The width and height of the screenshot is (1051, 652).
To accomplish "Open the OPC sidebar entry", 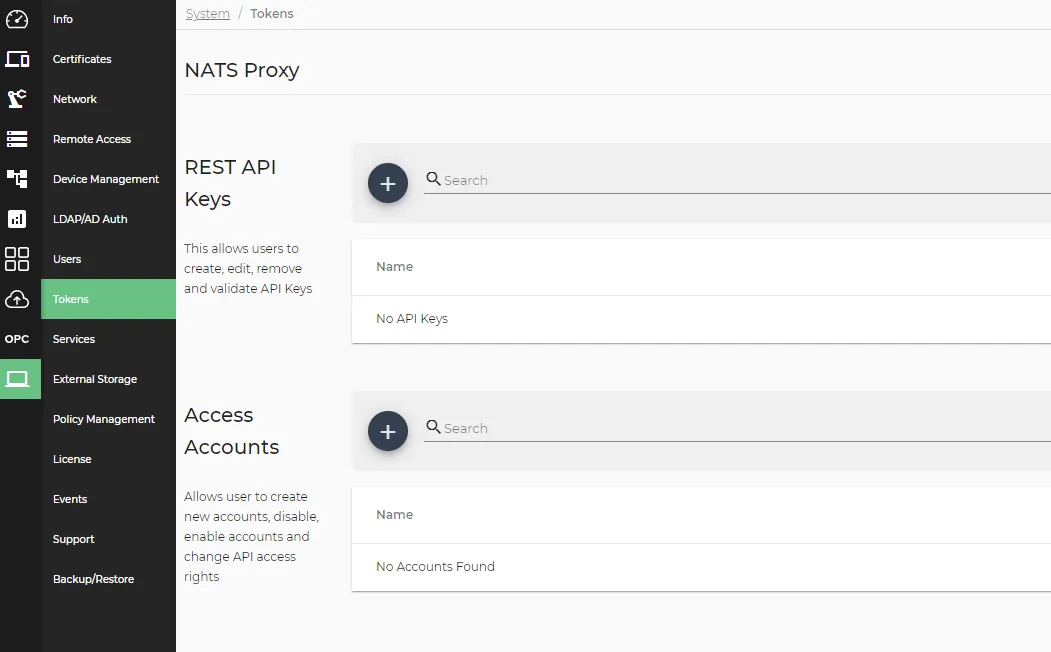I will click(17, 339).
